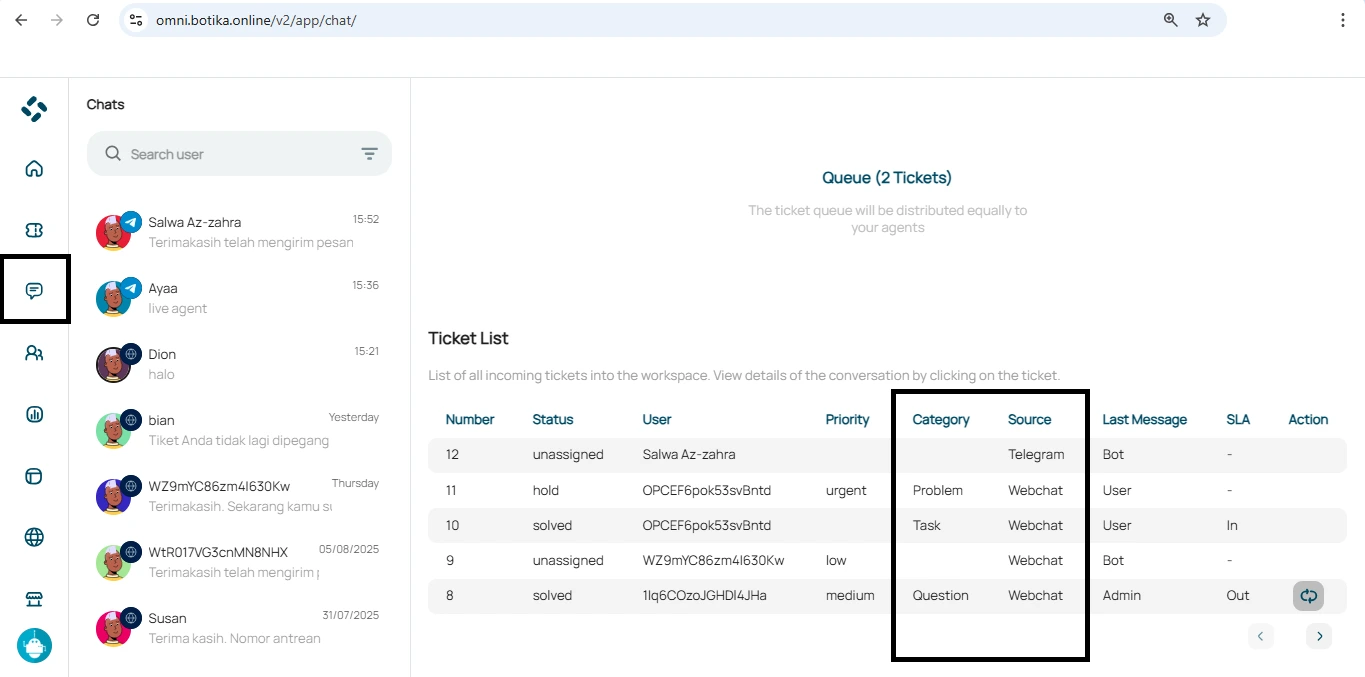1365x677 pixels.
Task: Click the Priority column header
Action: [848, 420]
